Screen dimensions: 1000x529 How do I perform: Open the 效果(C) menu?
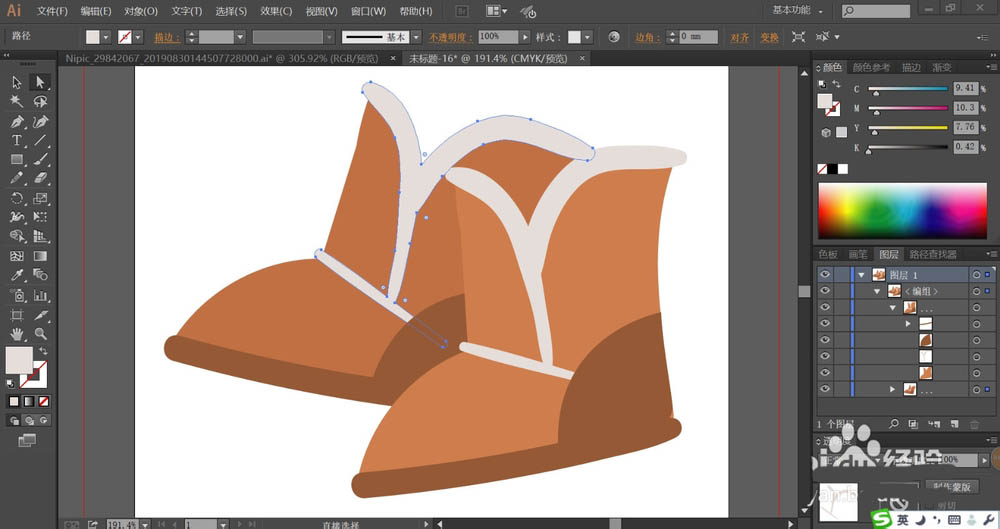coord(276,11)
